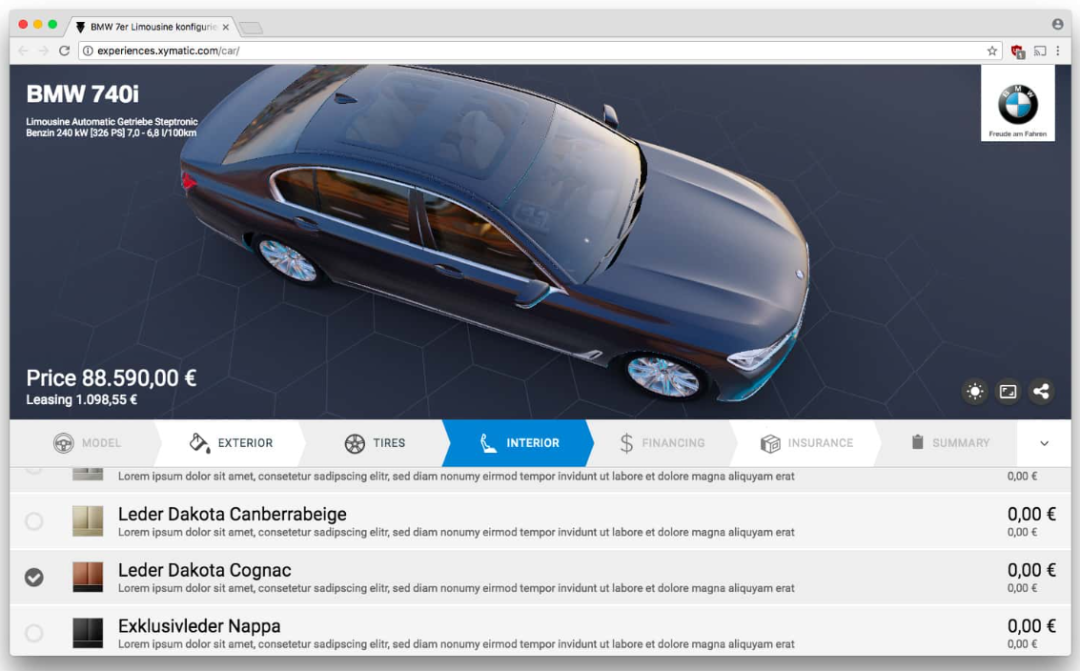Viewport: 1080px width, 671px height.
Task: Toggle the lighting sun icon
Action: [x=975, y=391]
